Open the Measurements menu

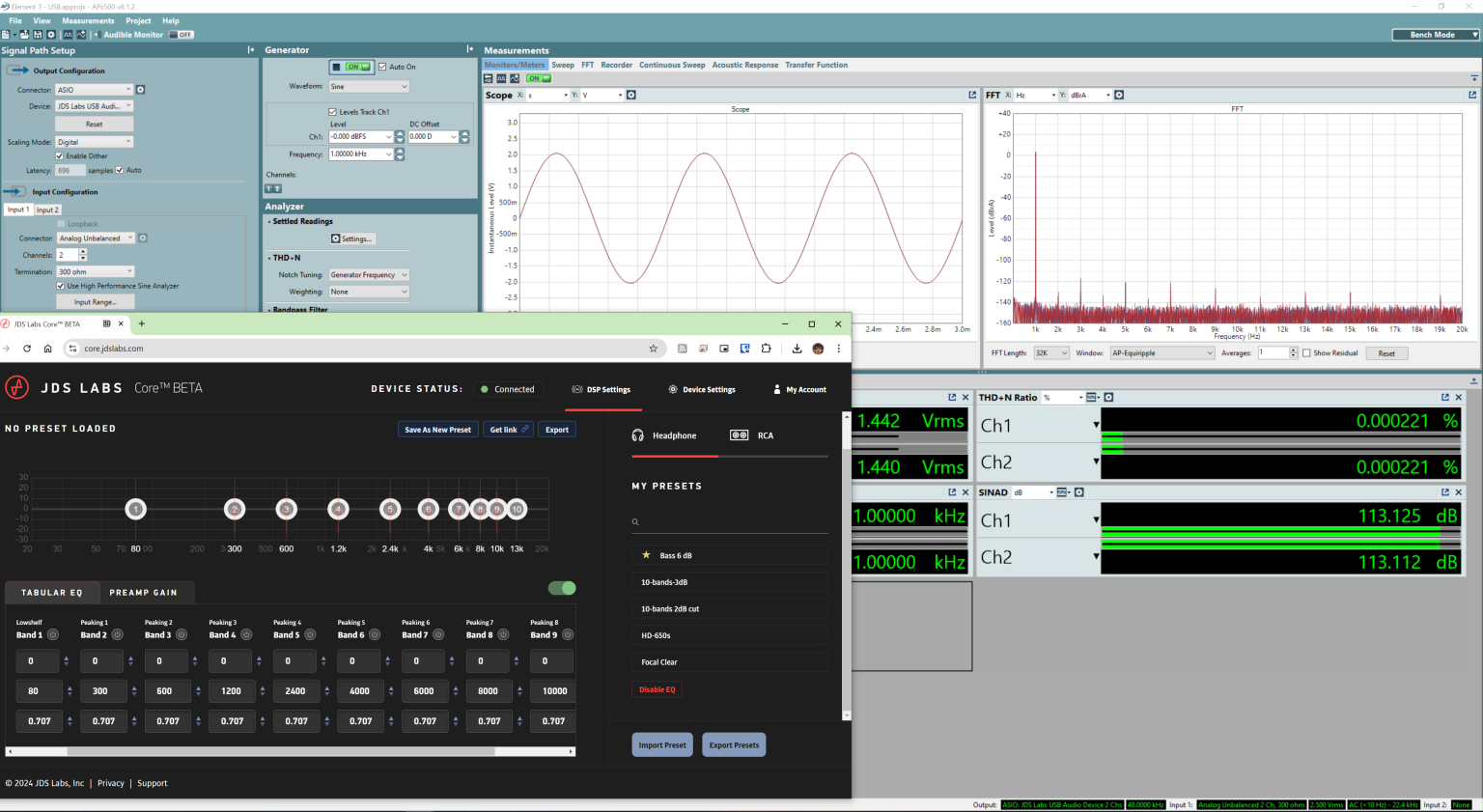tap(88, 20)
